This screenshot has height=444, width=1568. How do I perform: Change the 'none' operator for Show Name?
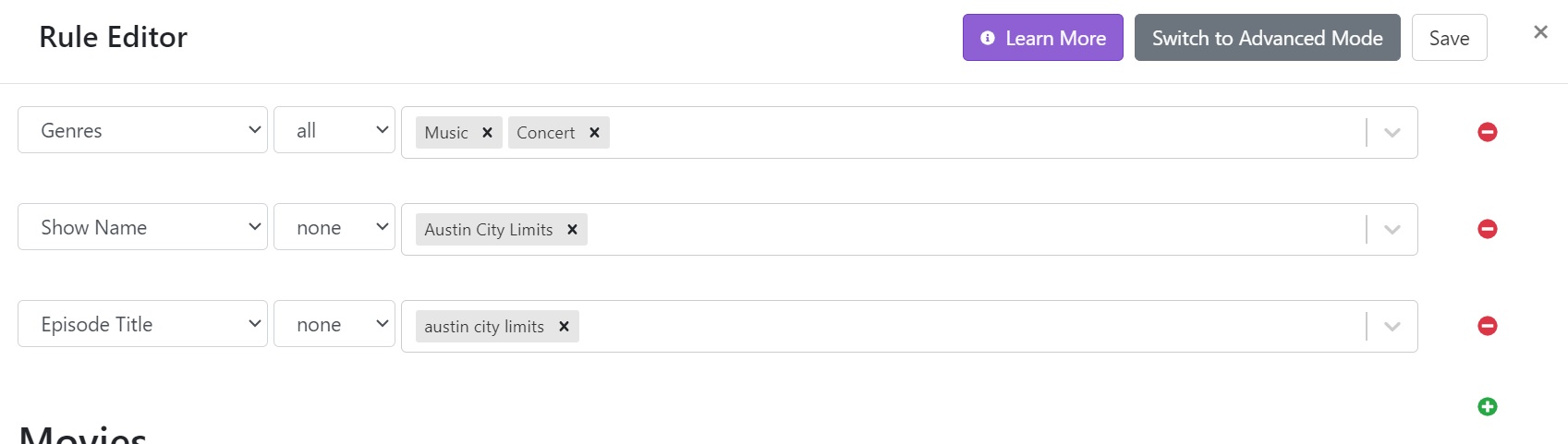(334, 227)
